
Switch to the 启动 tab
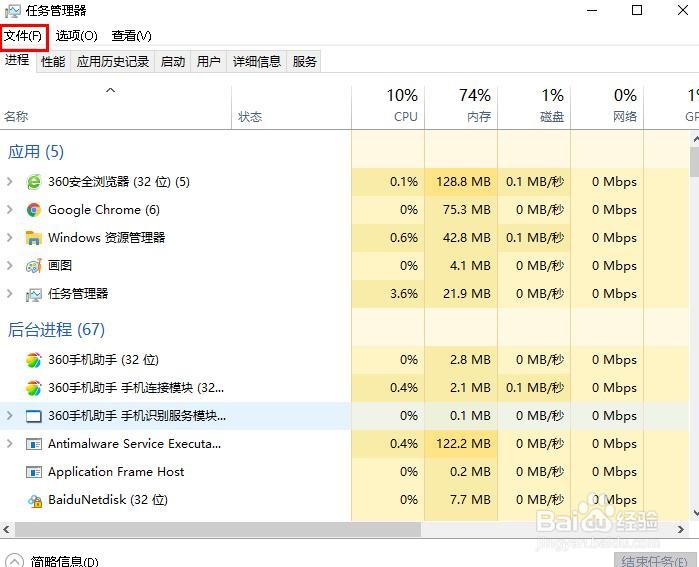click(173, 62)
